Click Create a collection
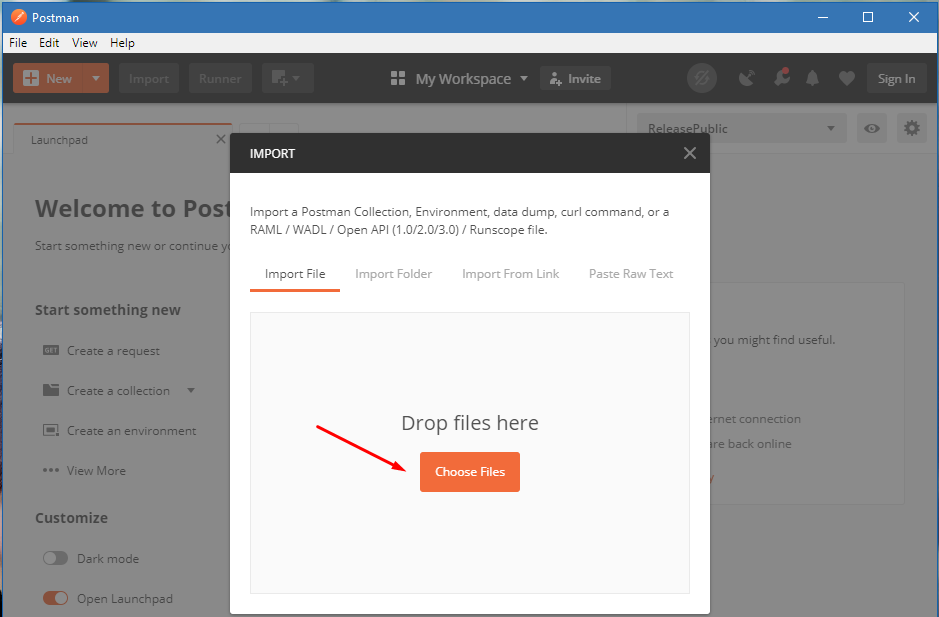This screenshot has height=617, width=939. click(118, 391)
